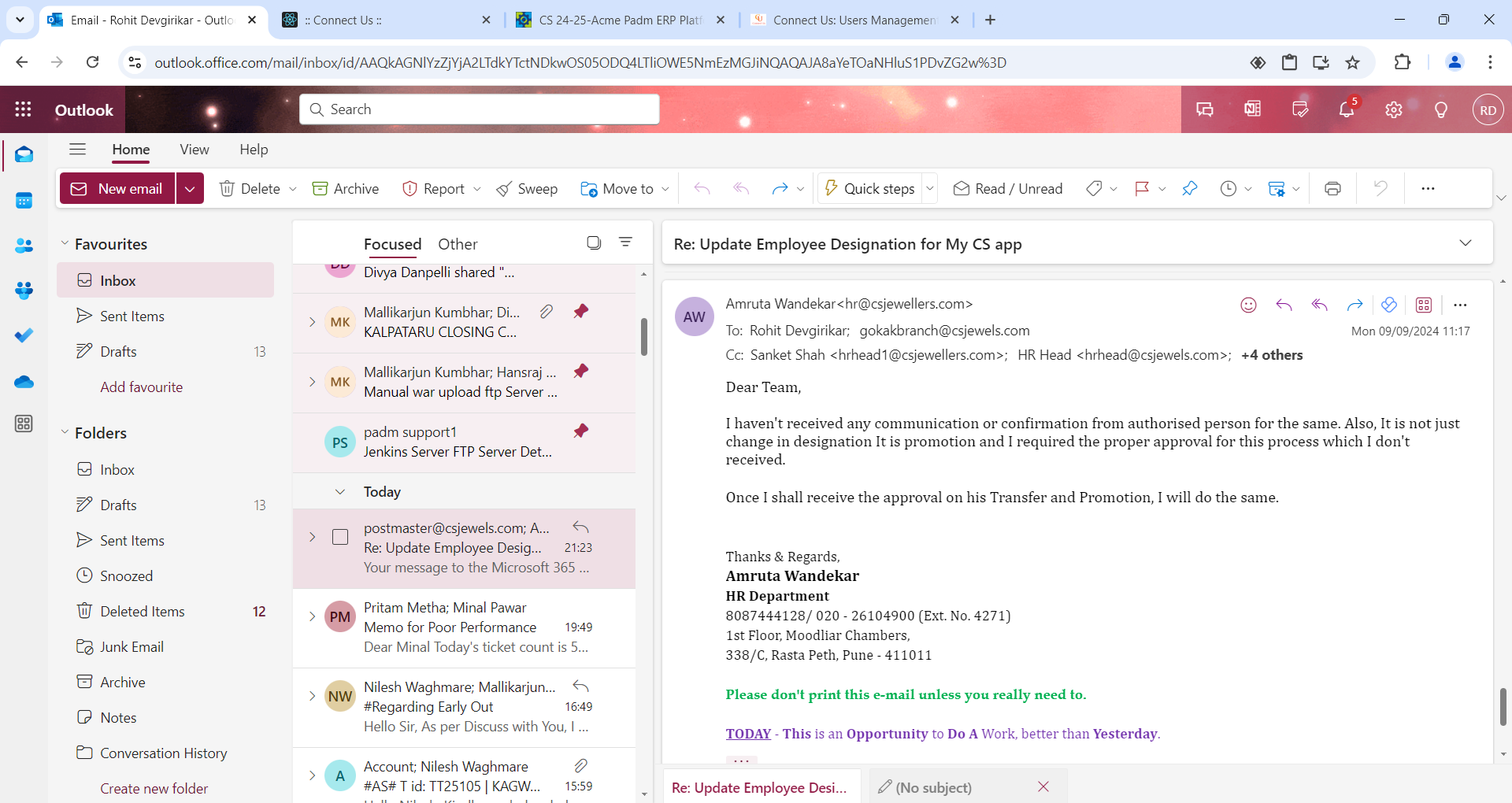The width and height of the screenshot is (1512, 803).
Task: Open Deleted Items folder
Action: [x=165, y=611]
